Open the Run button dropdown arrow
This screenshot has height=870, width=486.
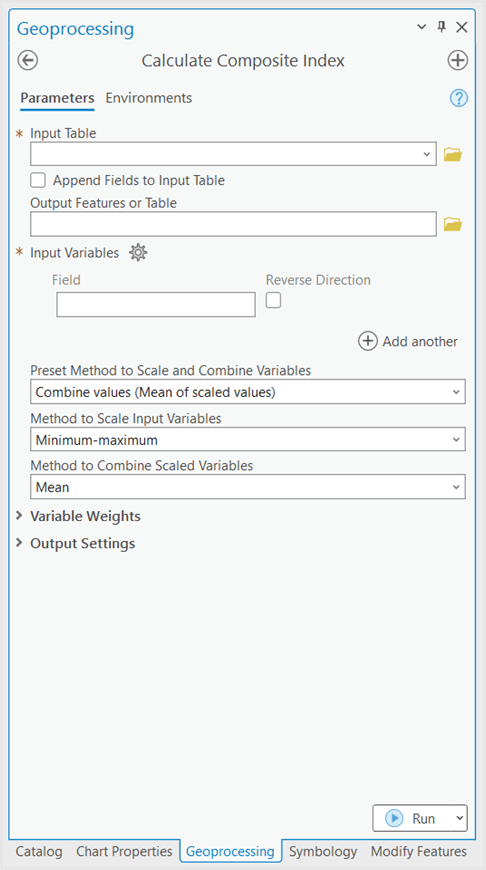click(x=459, y=818)
